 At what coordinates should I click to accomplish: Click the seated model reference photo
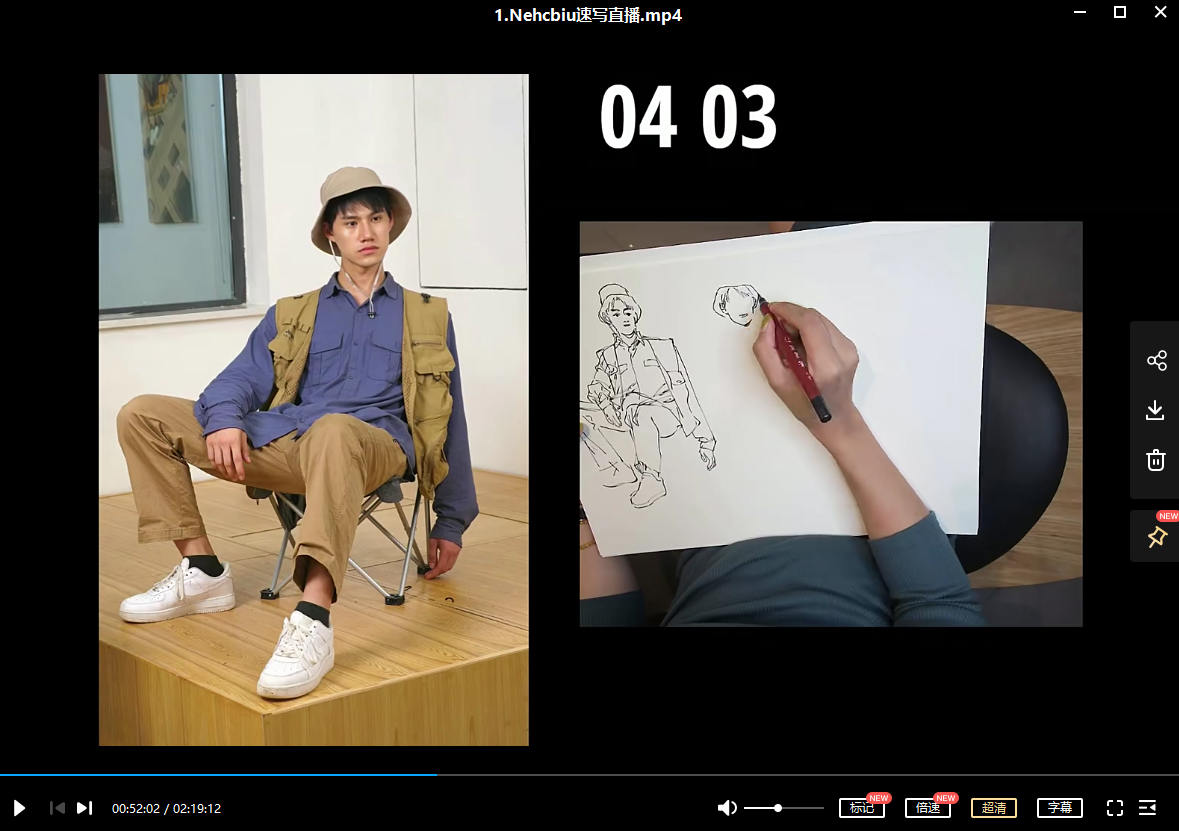(x=313, y=410)
